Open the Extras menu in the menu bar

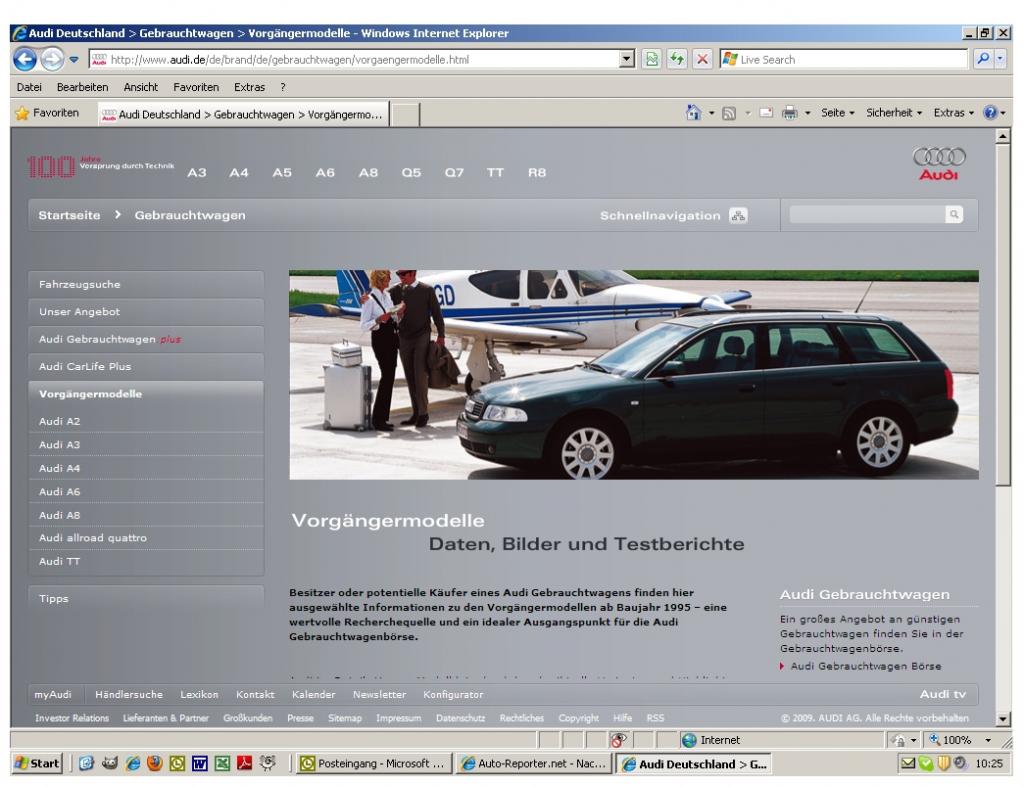249,87
